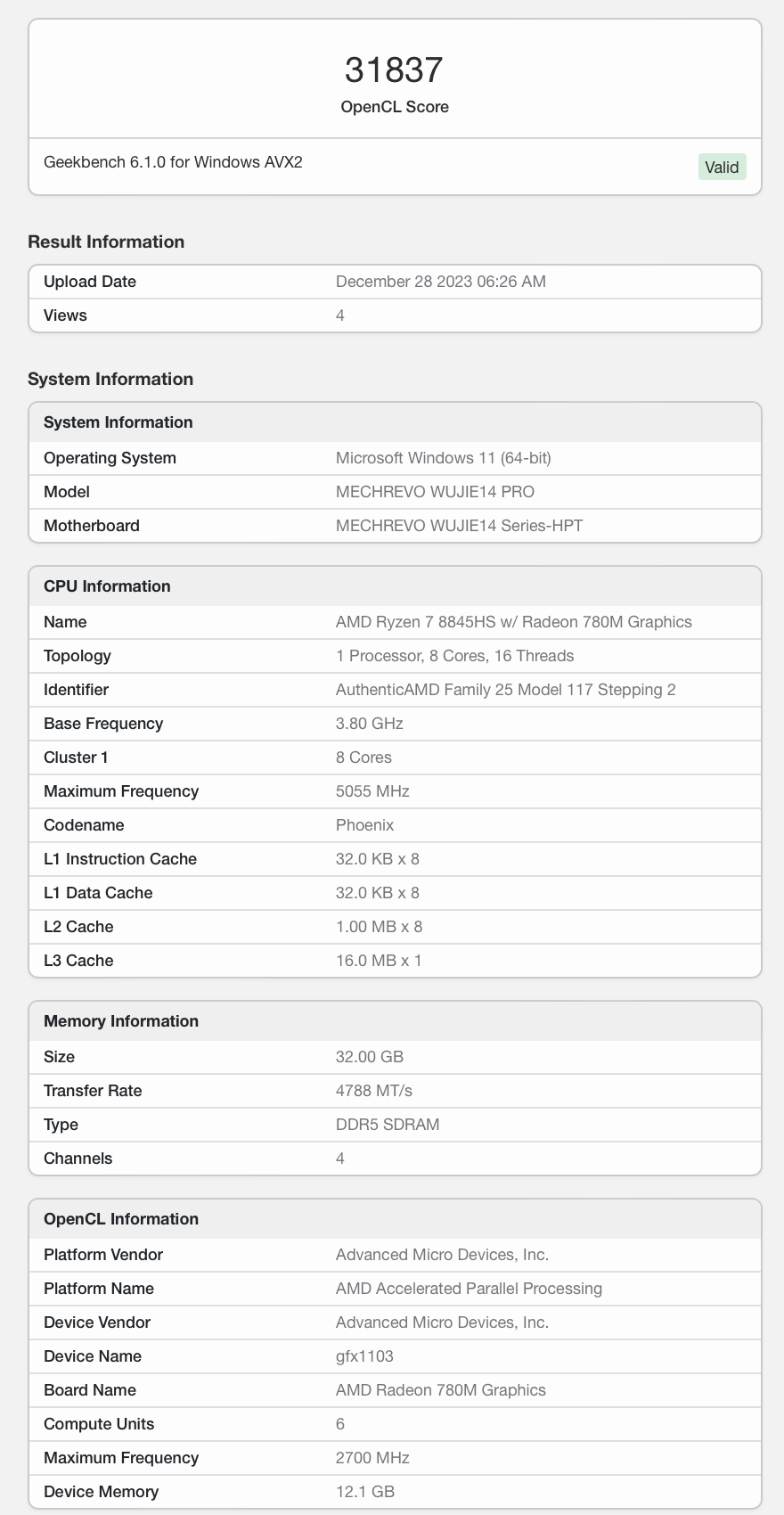
Task: Click 'AMD Ryzen 7 8845HS w/ Radeon 780M Graphics'
Action: click(514, 622)
